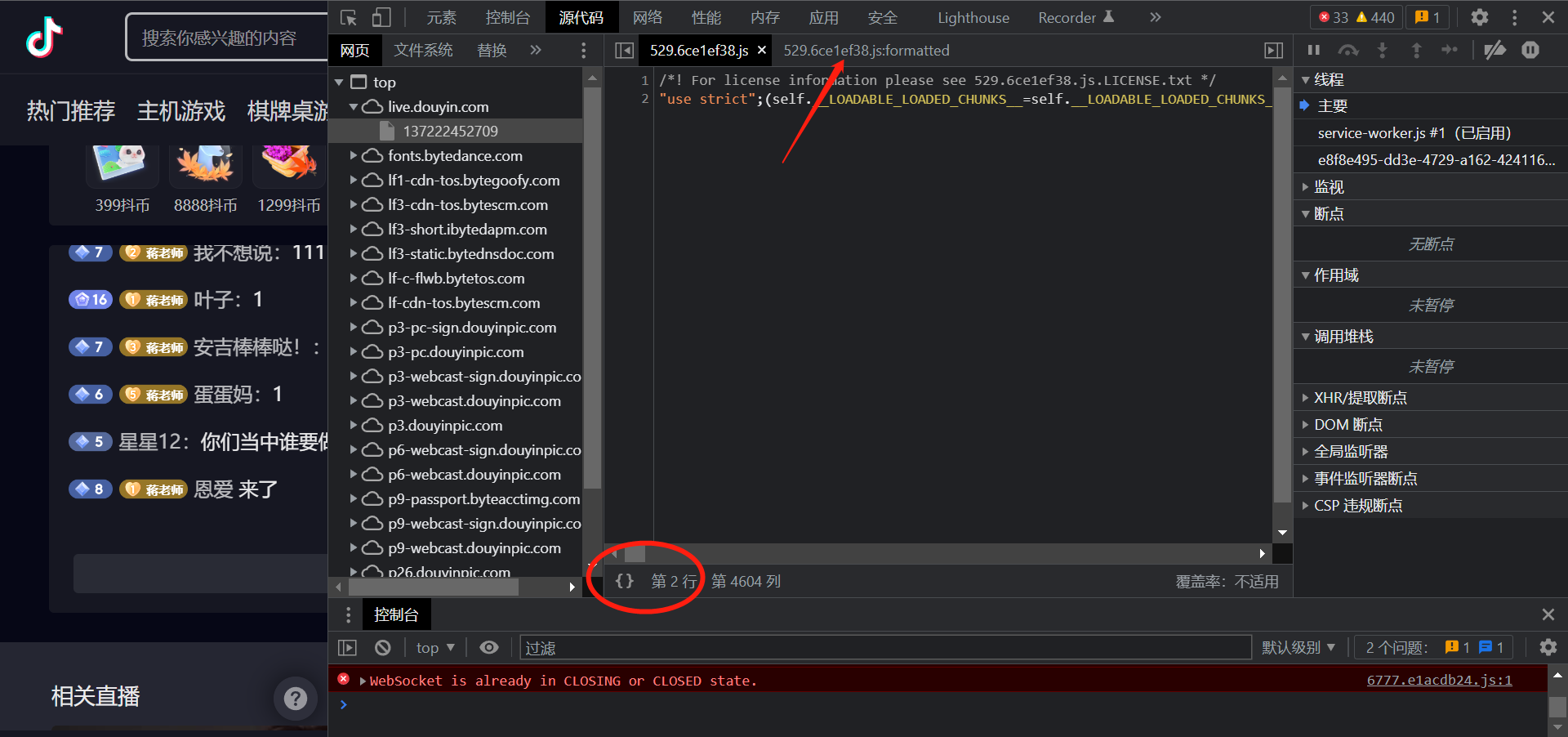Click the Douyin search input box

[229, 38]
